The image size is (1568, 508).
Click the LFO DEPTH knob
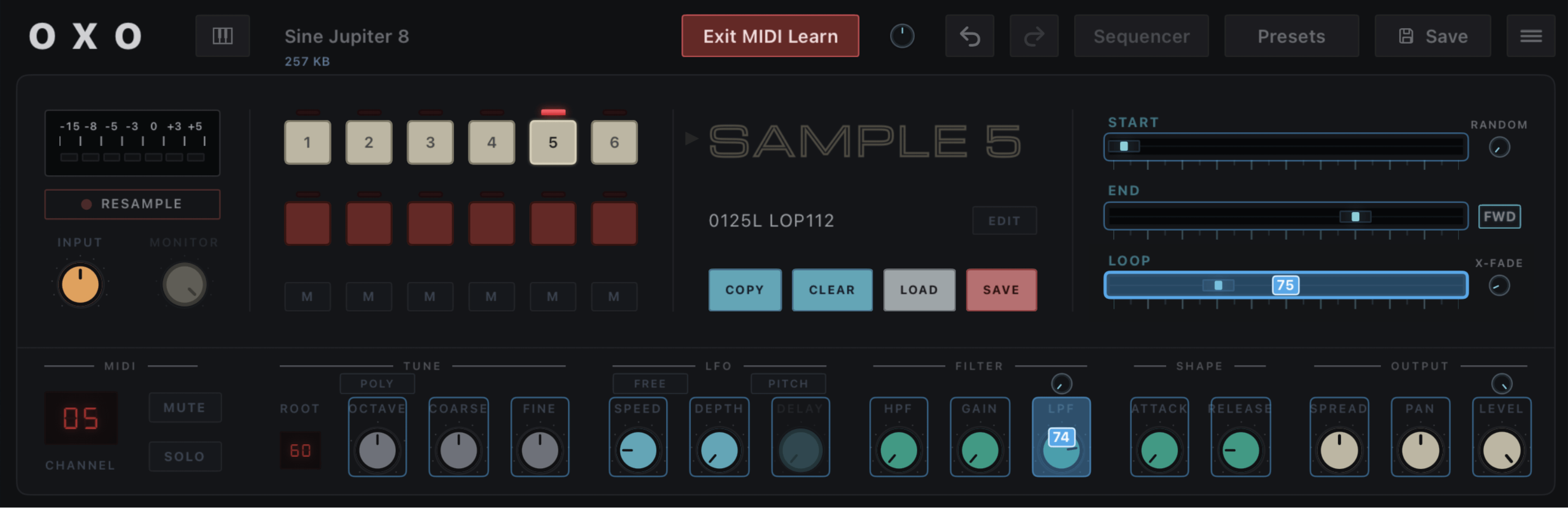tap(719, 451)
